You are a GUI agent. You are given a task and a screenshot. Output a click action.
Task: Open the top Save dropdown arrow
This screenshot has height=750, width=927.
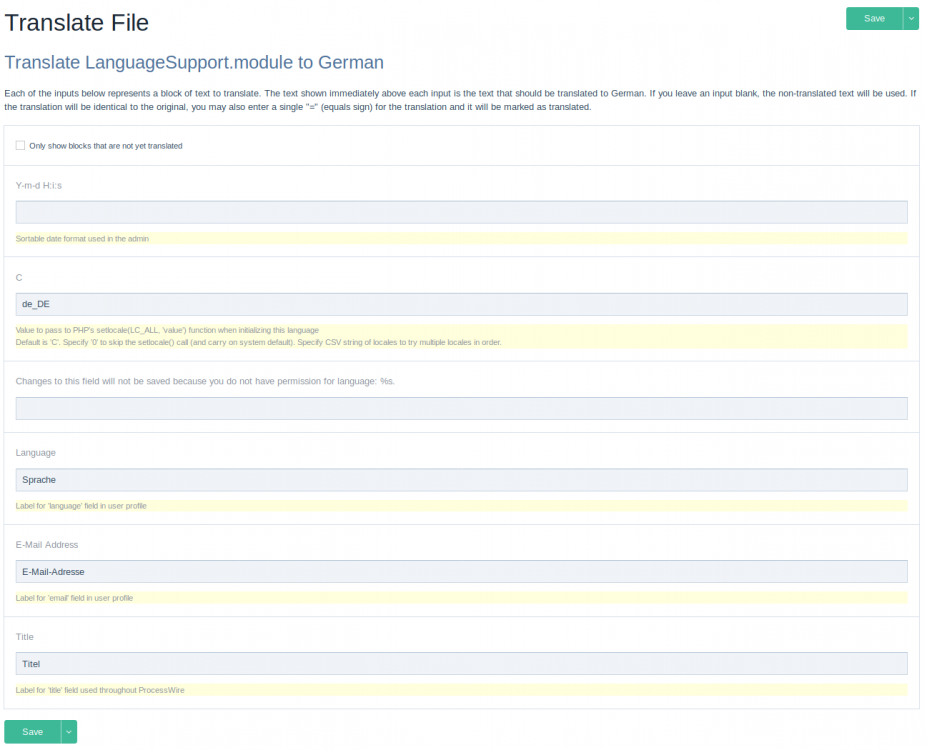(911, 18)
